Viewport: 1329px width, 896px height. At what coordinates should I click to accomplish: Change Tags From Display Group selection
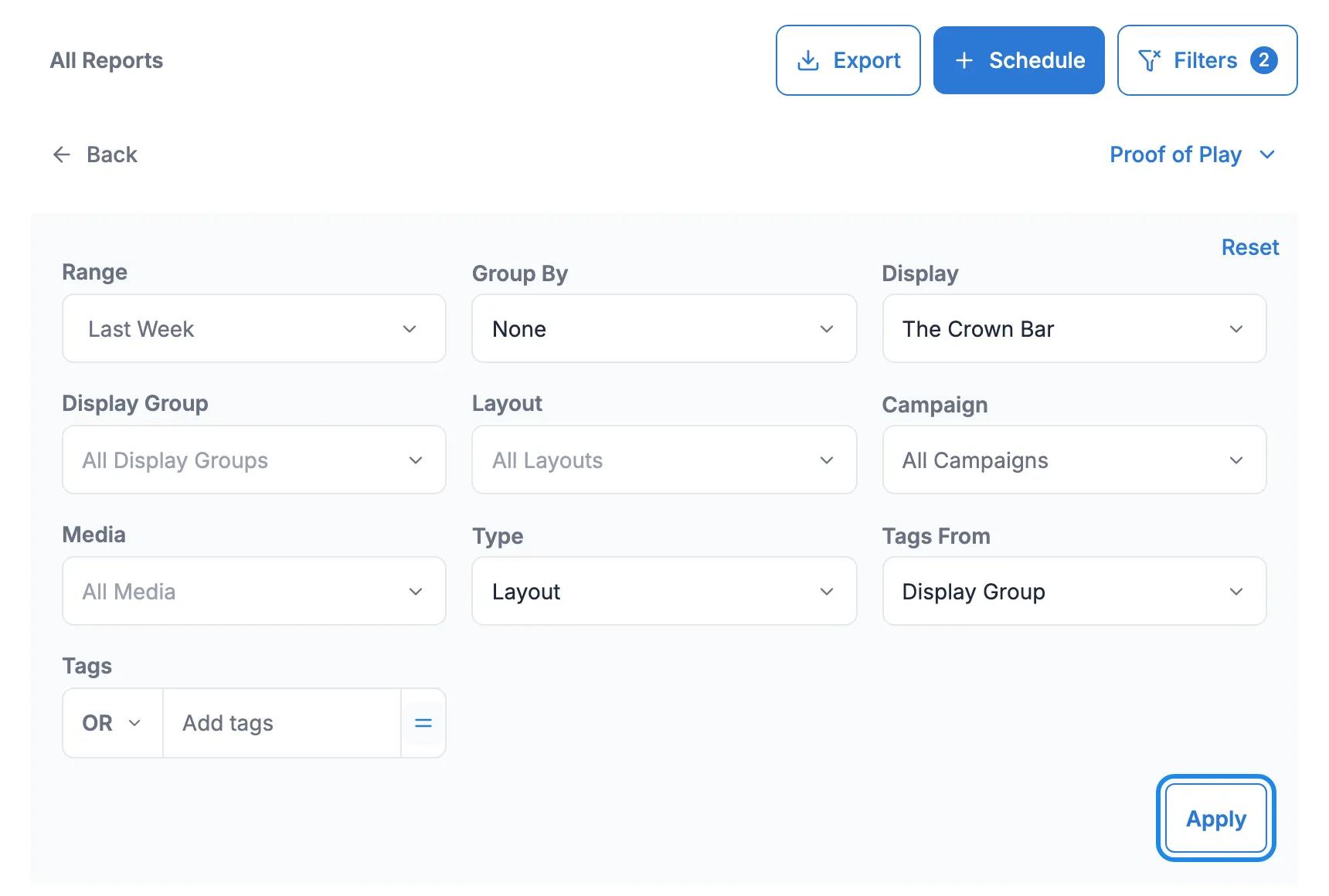point(1074,591)
